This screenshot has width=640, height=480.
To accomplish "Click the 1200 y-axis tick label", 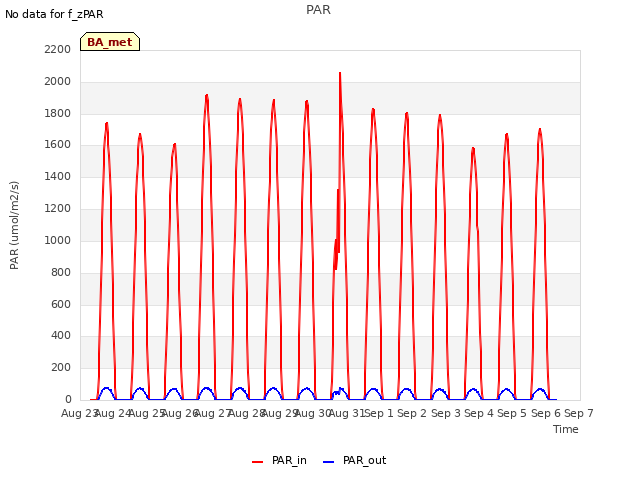I will [x=58, y=209].
